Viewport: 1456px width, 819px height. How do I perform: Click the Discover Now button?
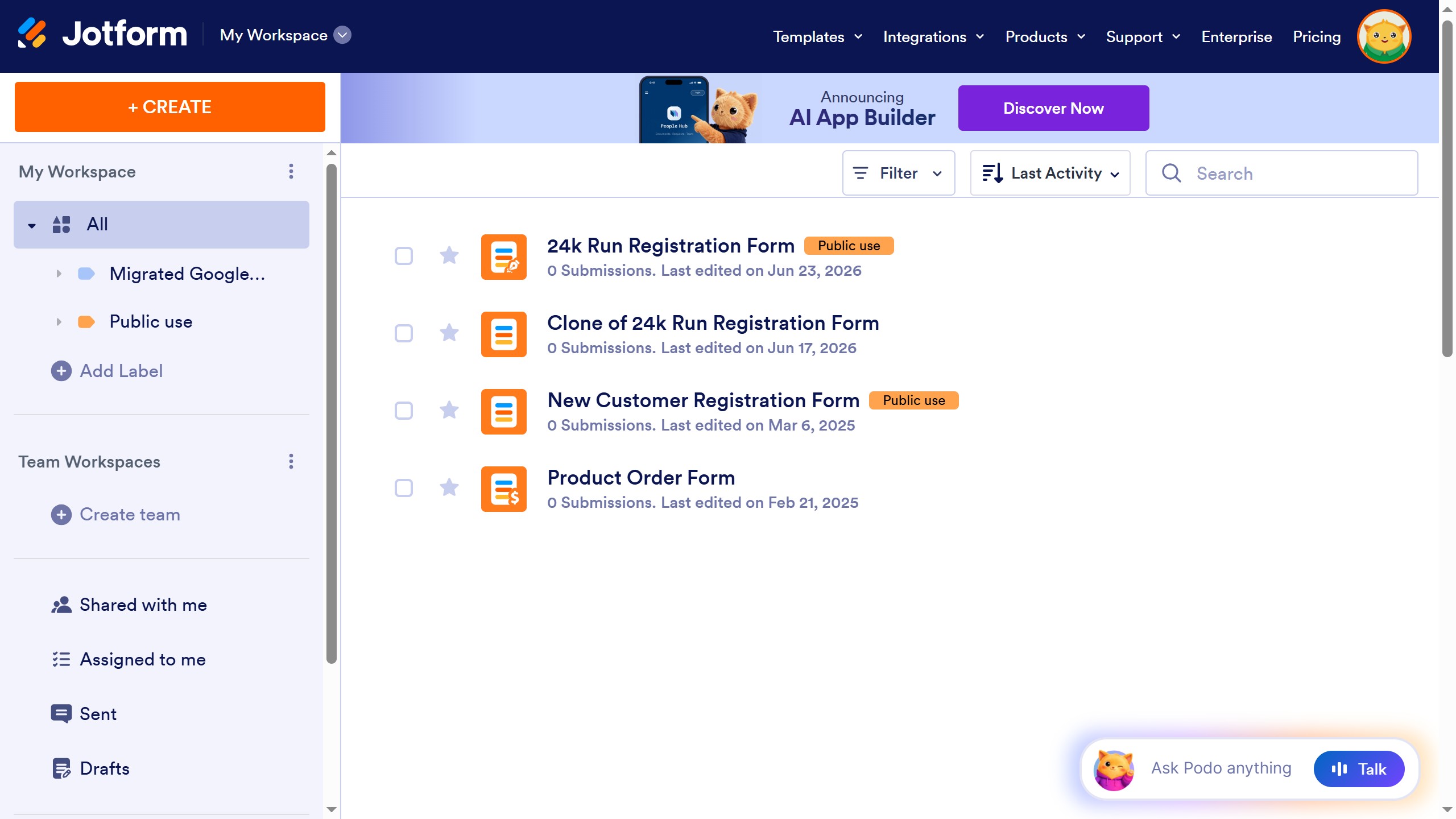pos(1053,108)
